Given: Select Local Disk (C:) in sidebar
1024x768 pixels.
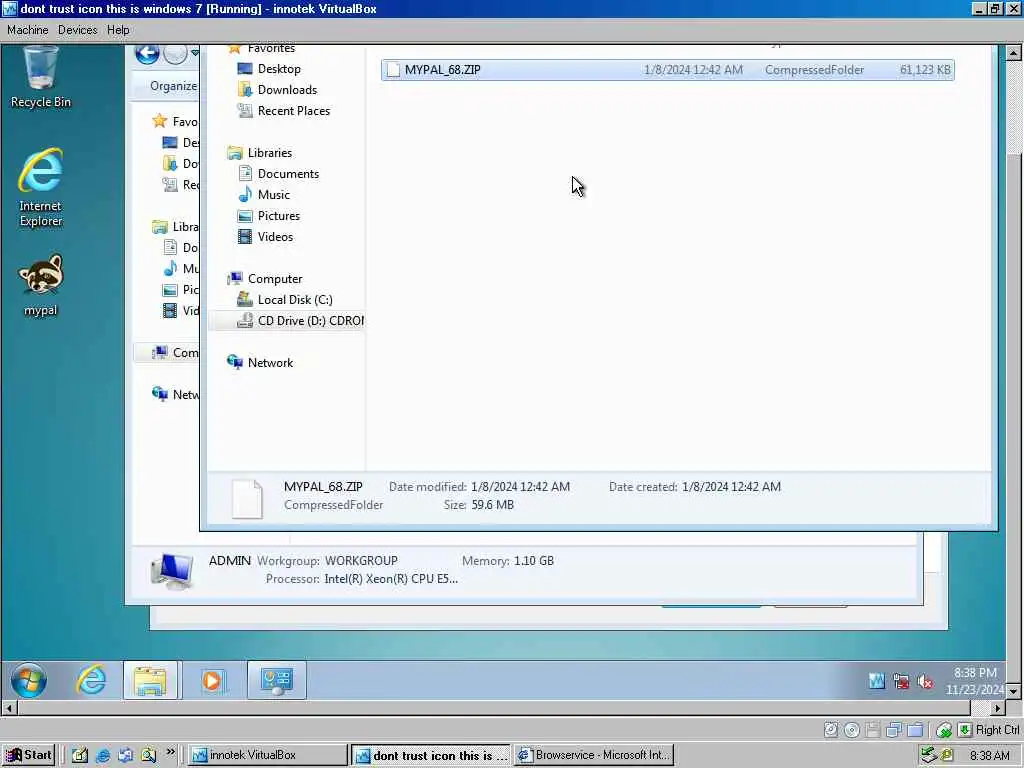Looking at the screenshot, I should coord(295,300).
